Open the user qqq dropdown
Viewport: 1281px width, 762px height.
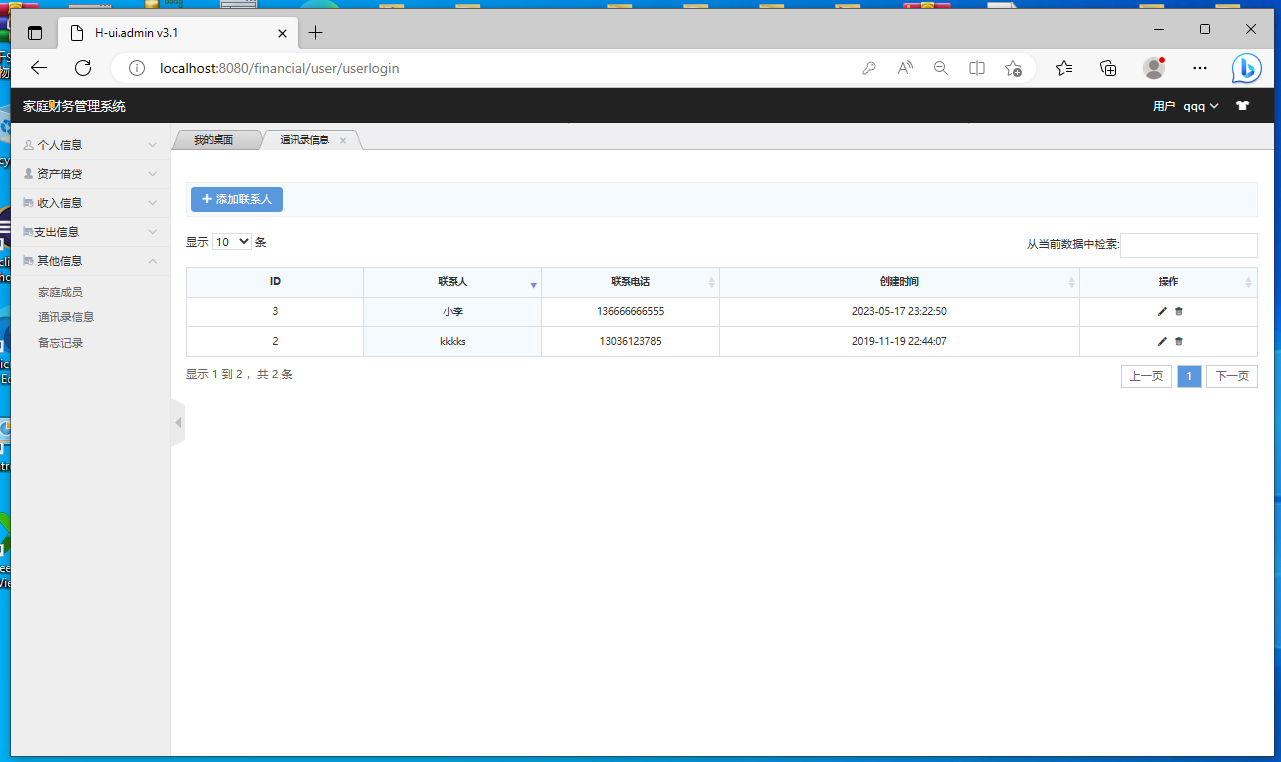click(1186, 106)
